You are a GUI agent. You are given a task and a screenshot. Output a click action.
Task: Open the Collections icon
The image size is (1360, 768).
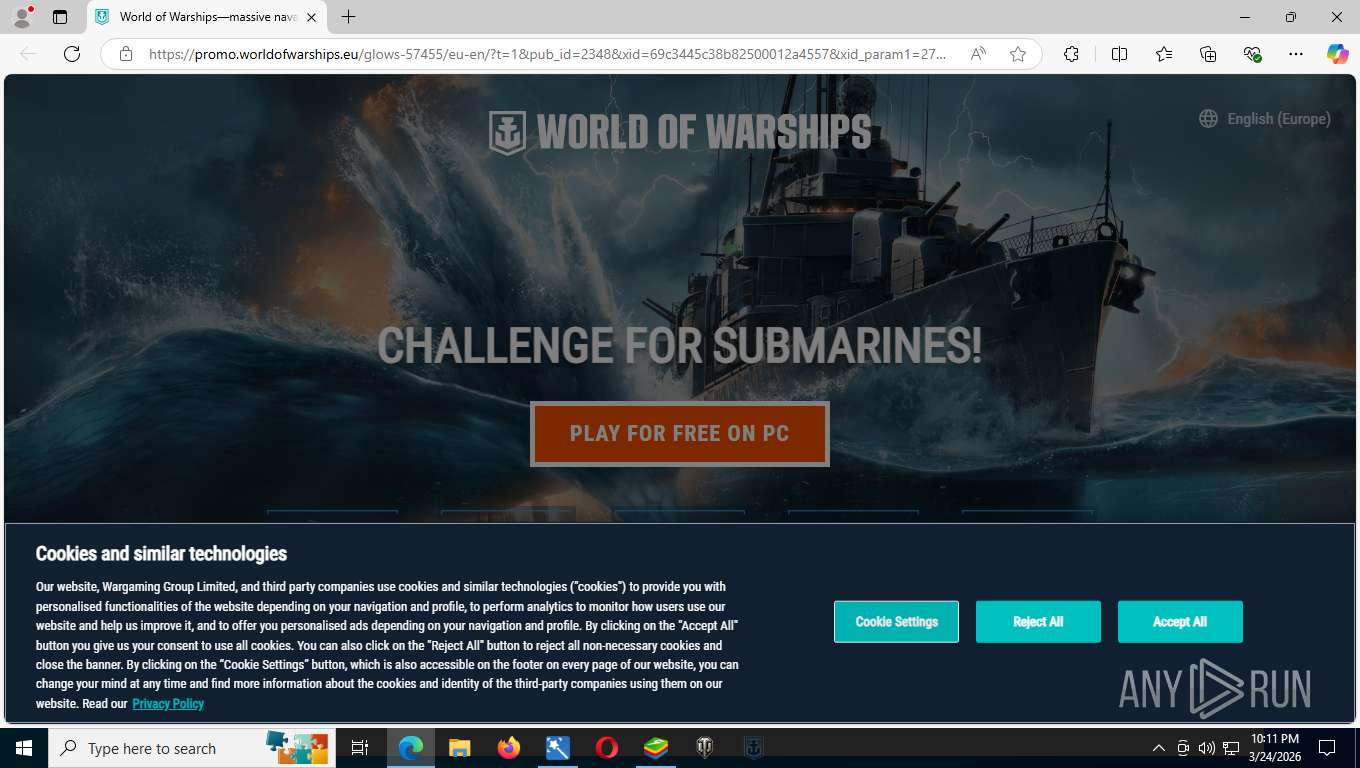(1208, 54)
